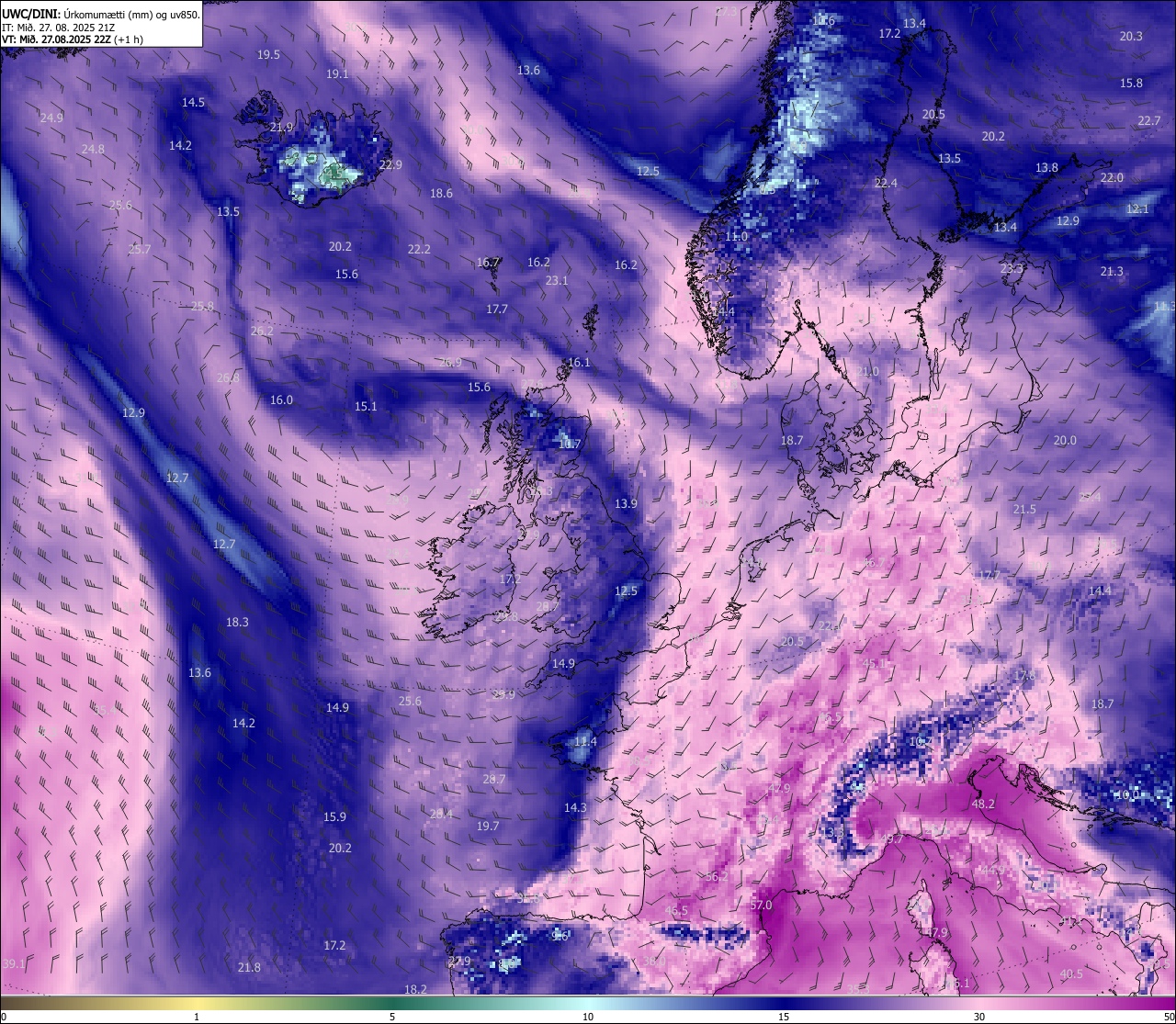Click the VT valid time line '22Z (+1 h)'
Image resolution: width=1176 pixels, height=1024 pixels.
pos(119,39)
